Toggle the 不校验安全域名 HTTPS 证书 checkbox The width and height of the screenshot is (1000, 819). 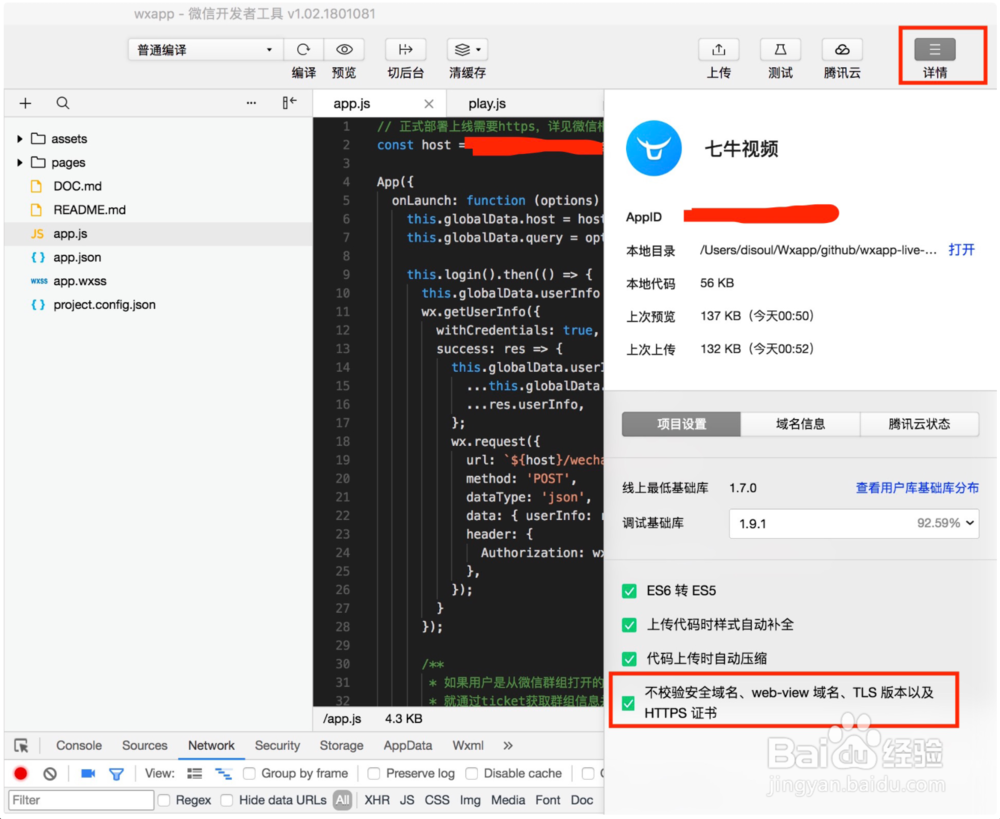(x=628, y=704)
